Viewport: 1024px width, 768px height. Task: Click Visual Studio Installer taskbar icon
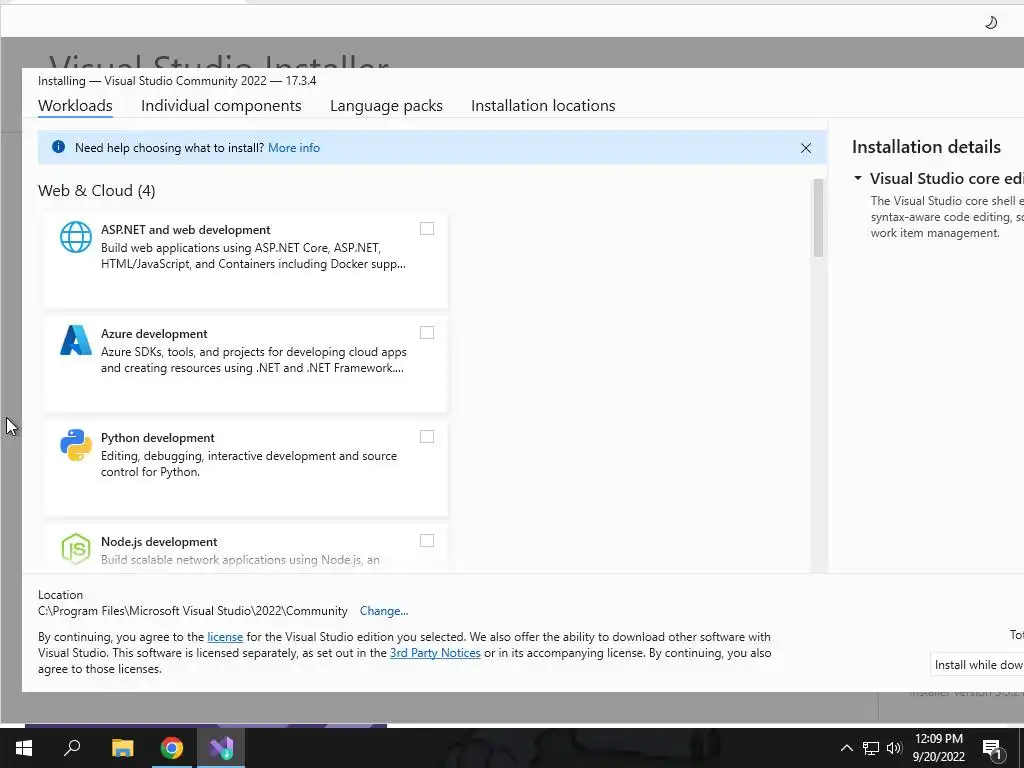pyautogui.click(x=221, y=748)
